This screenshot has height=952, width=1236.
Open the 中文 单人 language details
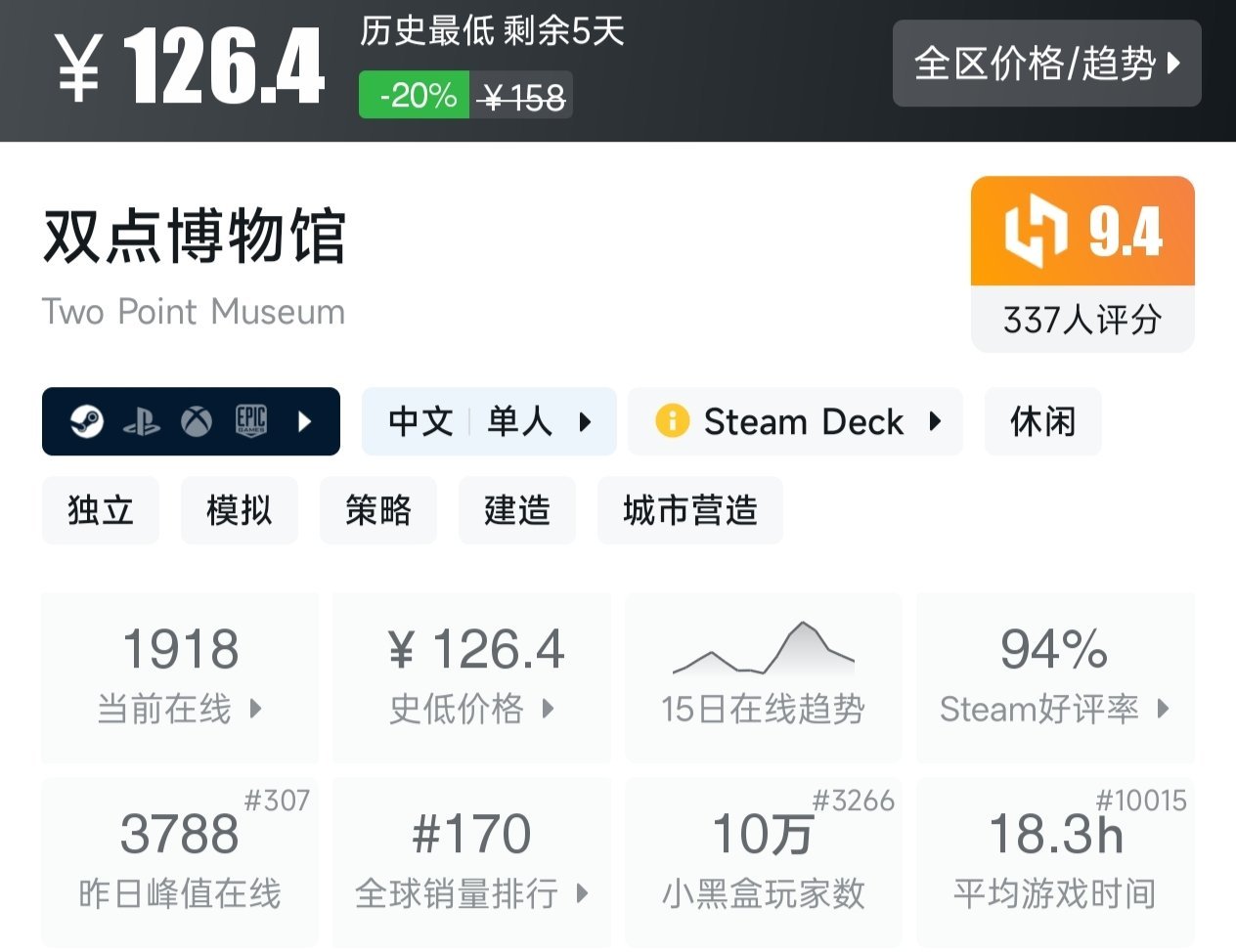489,421
